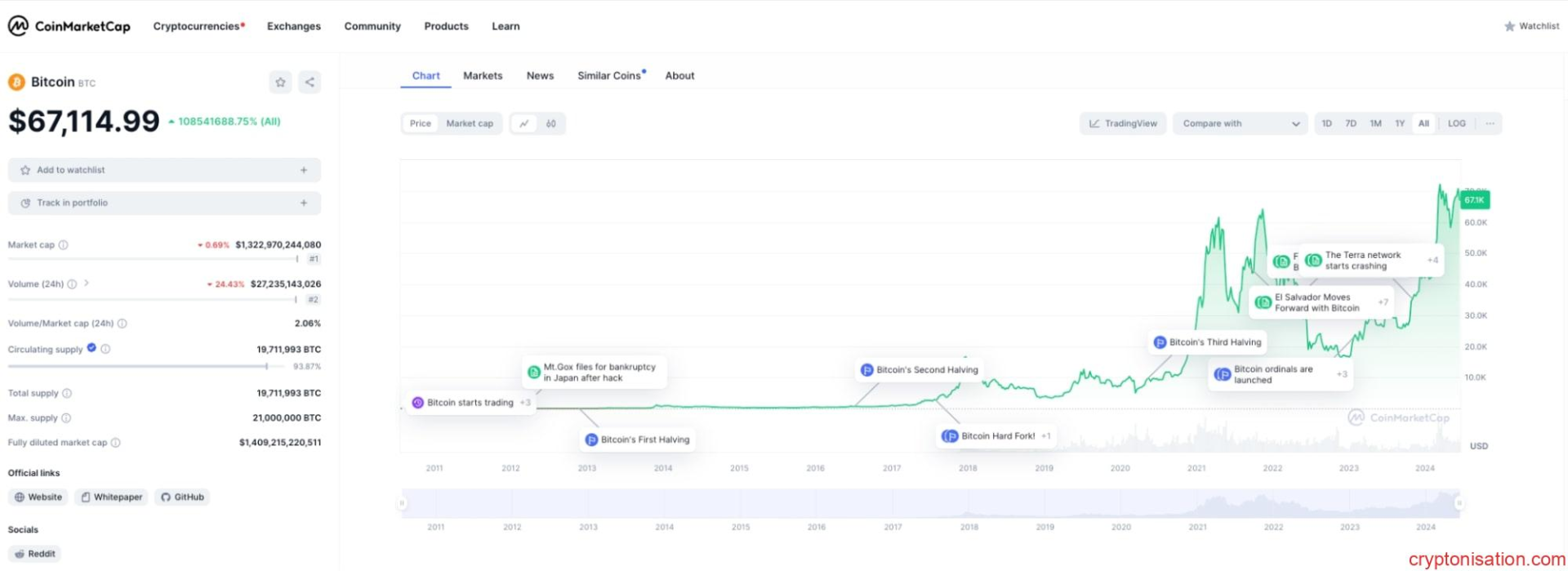Star Bitcoin with the favorite icon
1568x571 pixels.
(280, 82)
